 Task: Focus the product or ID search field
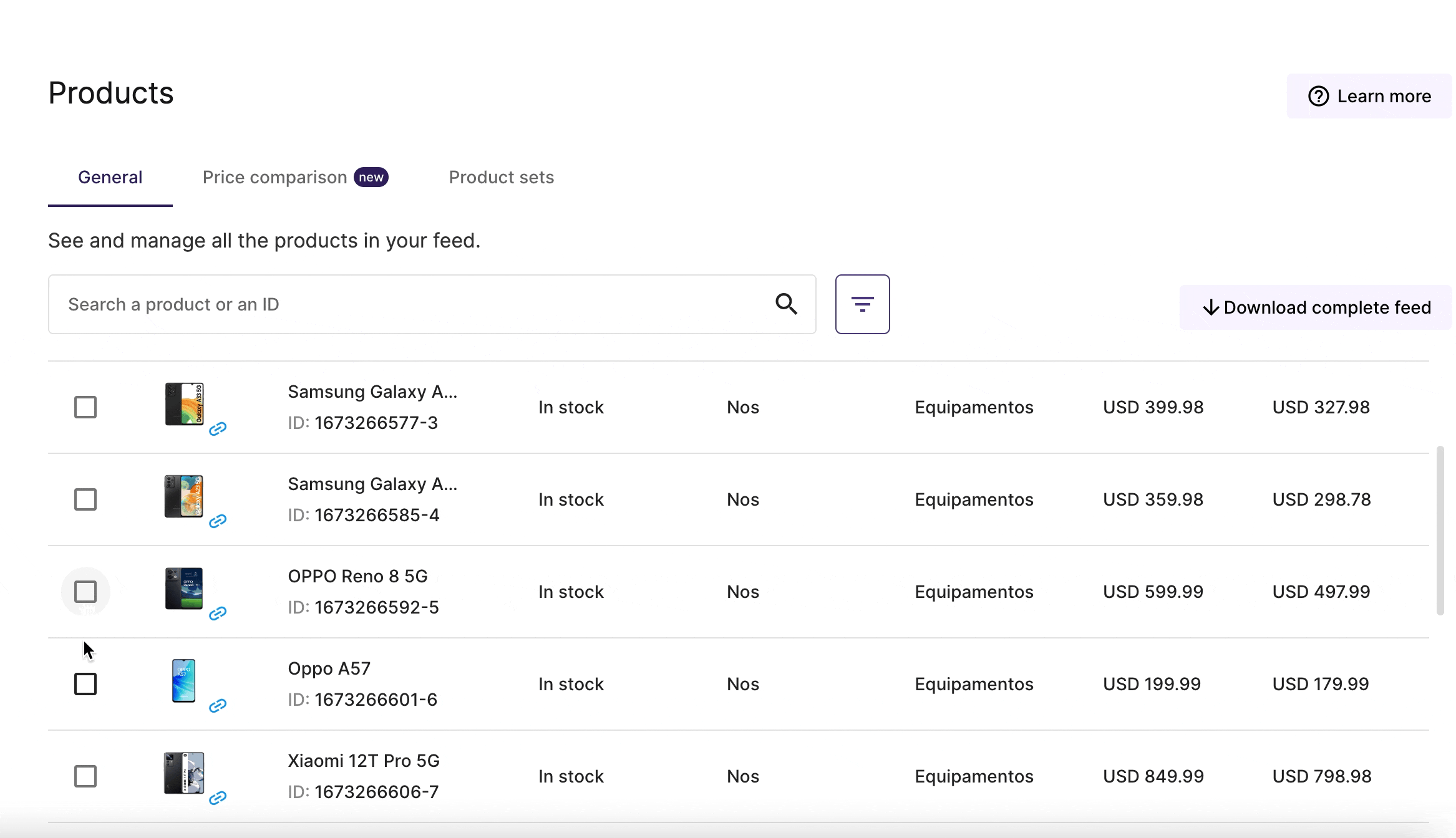click(x=432, y=304)
